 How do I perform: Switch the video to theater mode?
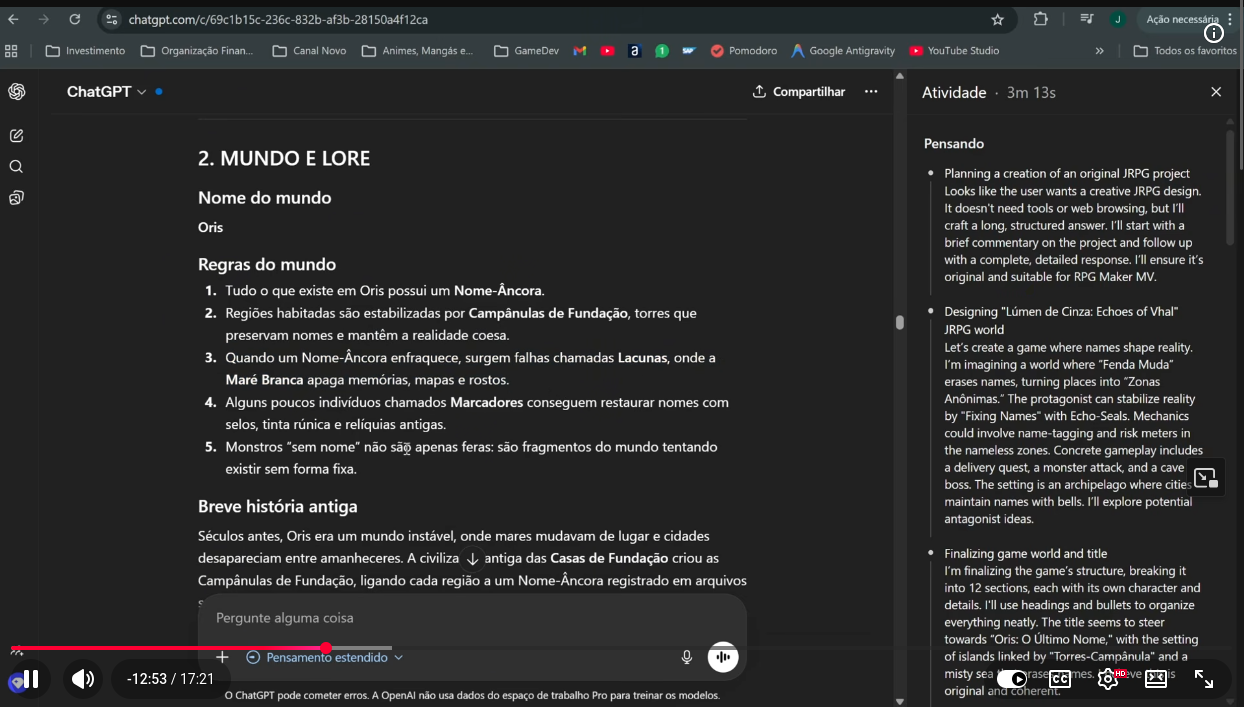tap(1156, 679)
